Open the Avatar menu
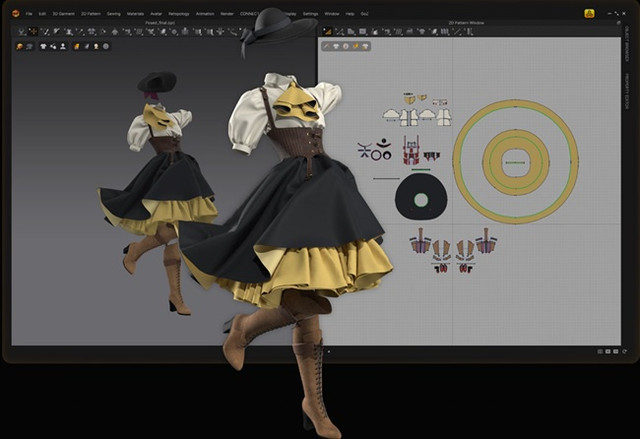The height and width of the screenshot is (439, 640). click(x=157, y=15)
